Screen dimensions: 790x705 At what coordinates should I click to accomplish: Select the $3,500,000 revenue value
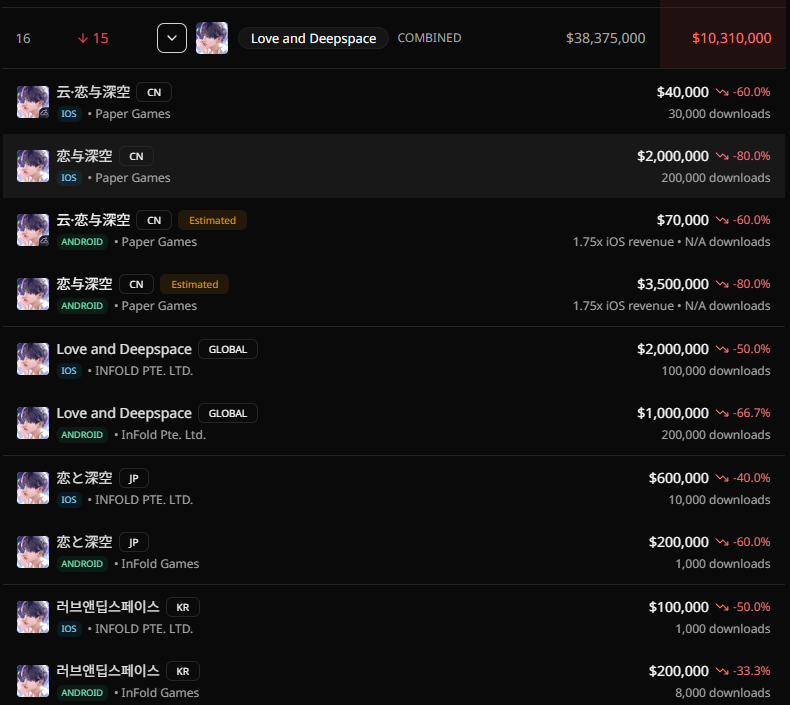tap(673, 284)
